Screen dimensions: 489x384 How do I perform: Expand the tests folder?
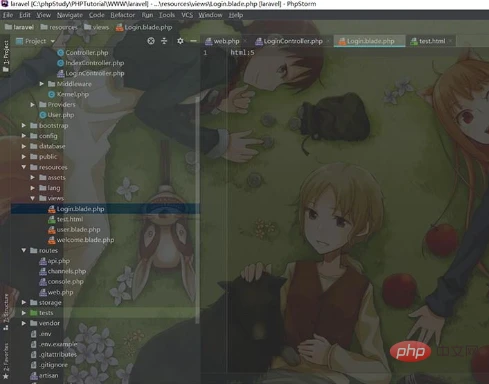click(24, 313)
